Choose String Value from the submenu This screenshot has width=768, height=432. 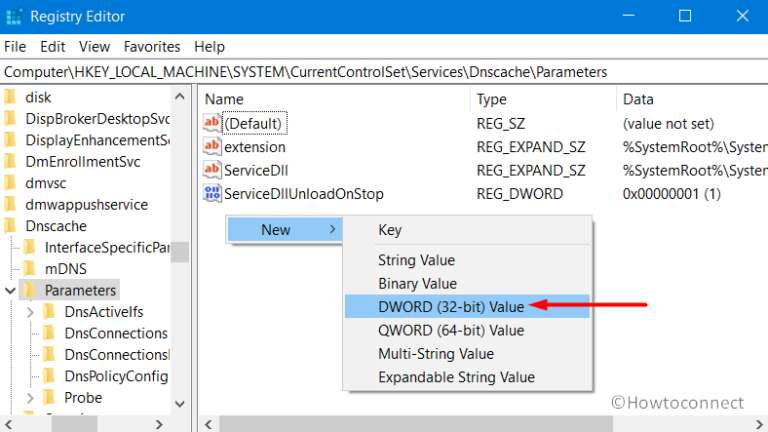pyautogui.click(x=467, y=260)
